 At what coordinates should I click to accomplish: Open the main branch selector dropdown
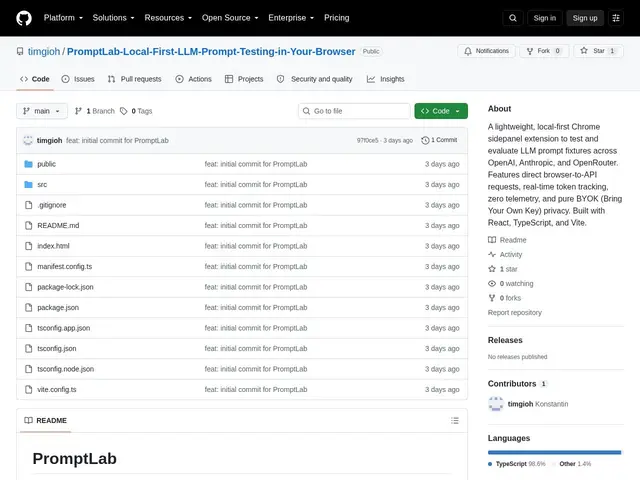pos(42,111)
